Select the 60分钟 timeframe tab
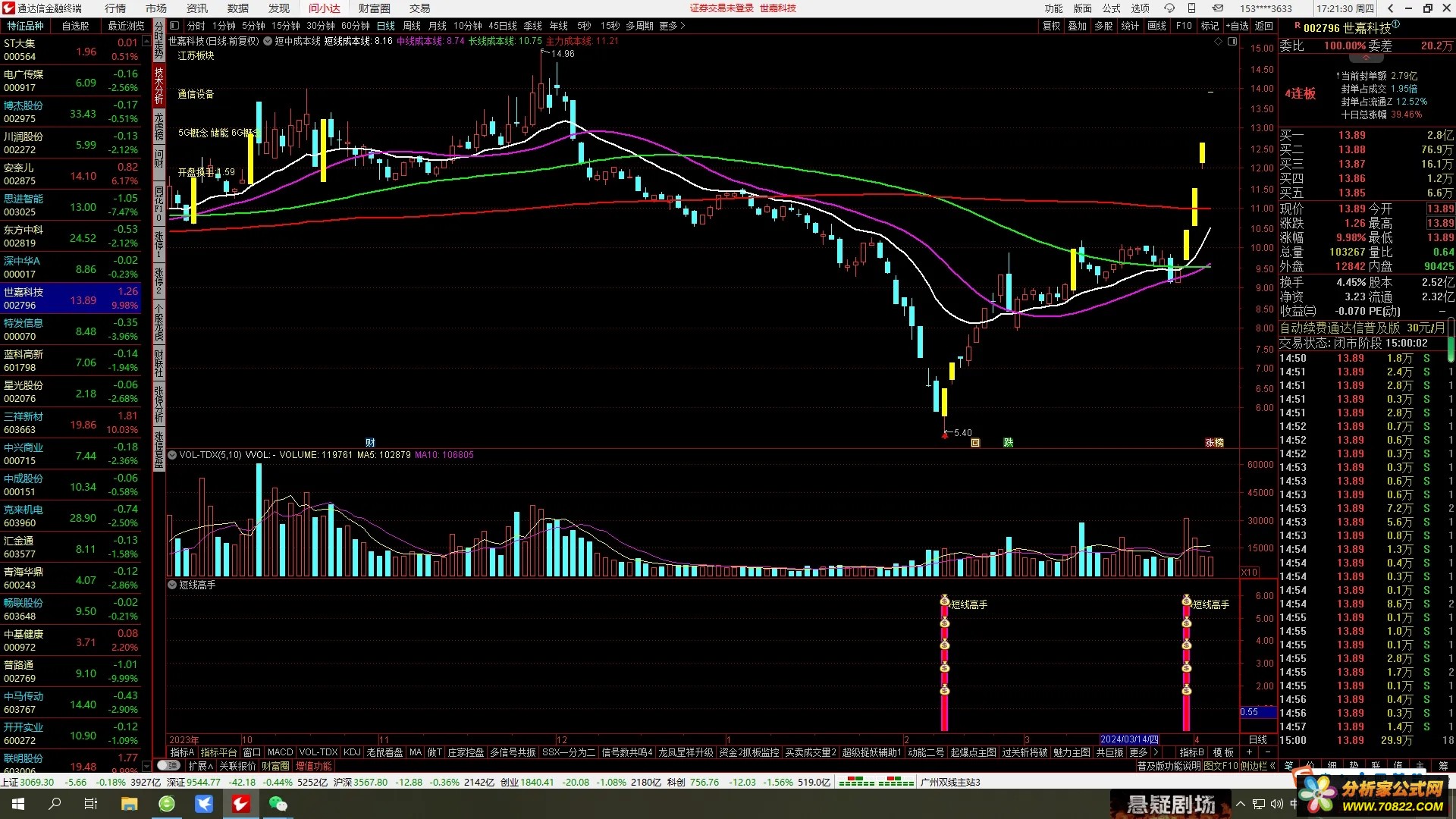1456x819 pixels. click(356, 26)
